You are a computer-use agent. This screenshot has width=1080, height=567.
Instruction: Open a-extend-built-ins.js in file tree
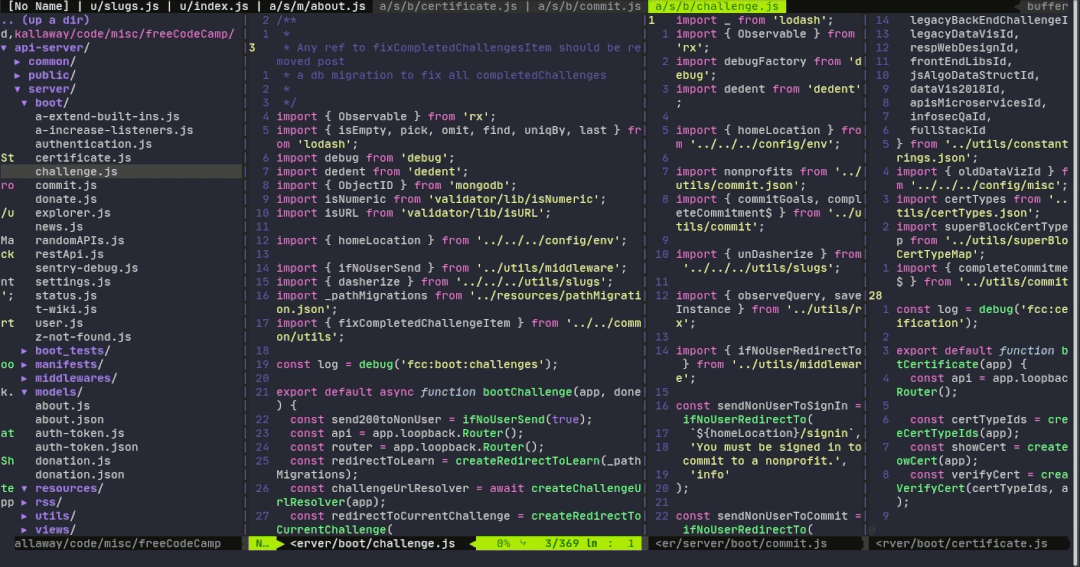pyautogui.click(x=107, y=116)
